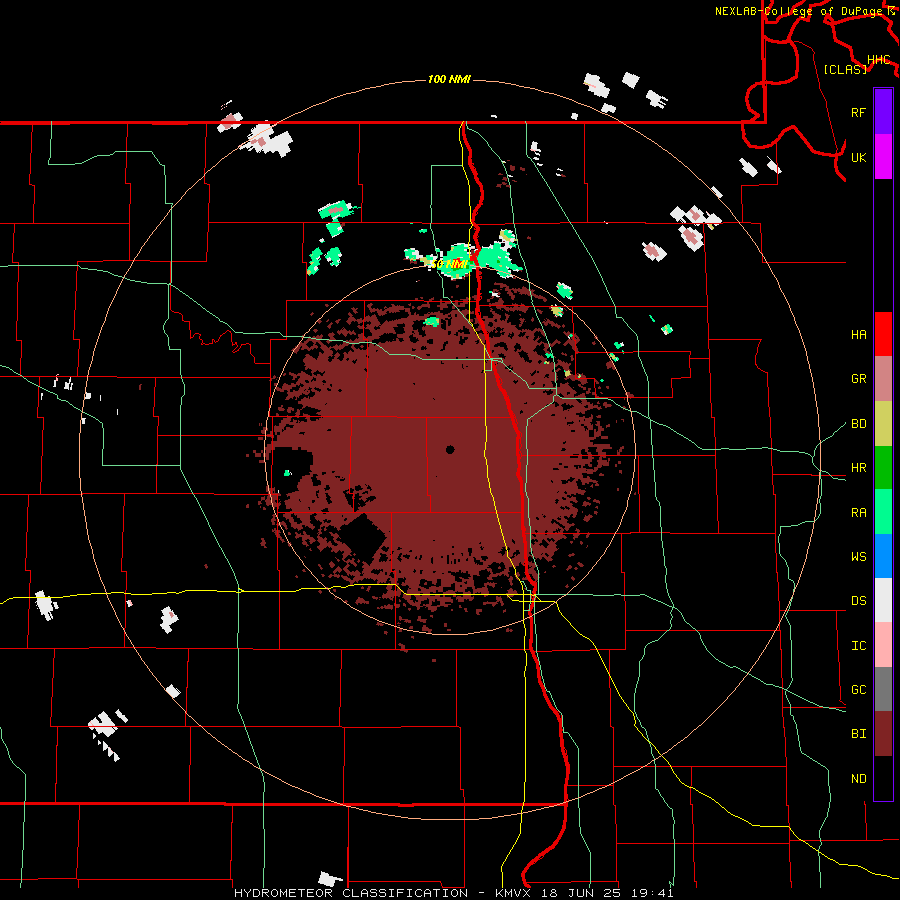Click the RF purple legend color swatch
This screenshot has height=900, width=900.
(883, 112)
